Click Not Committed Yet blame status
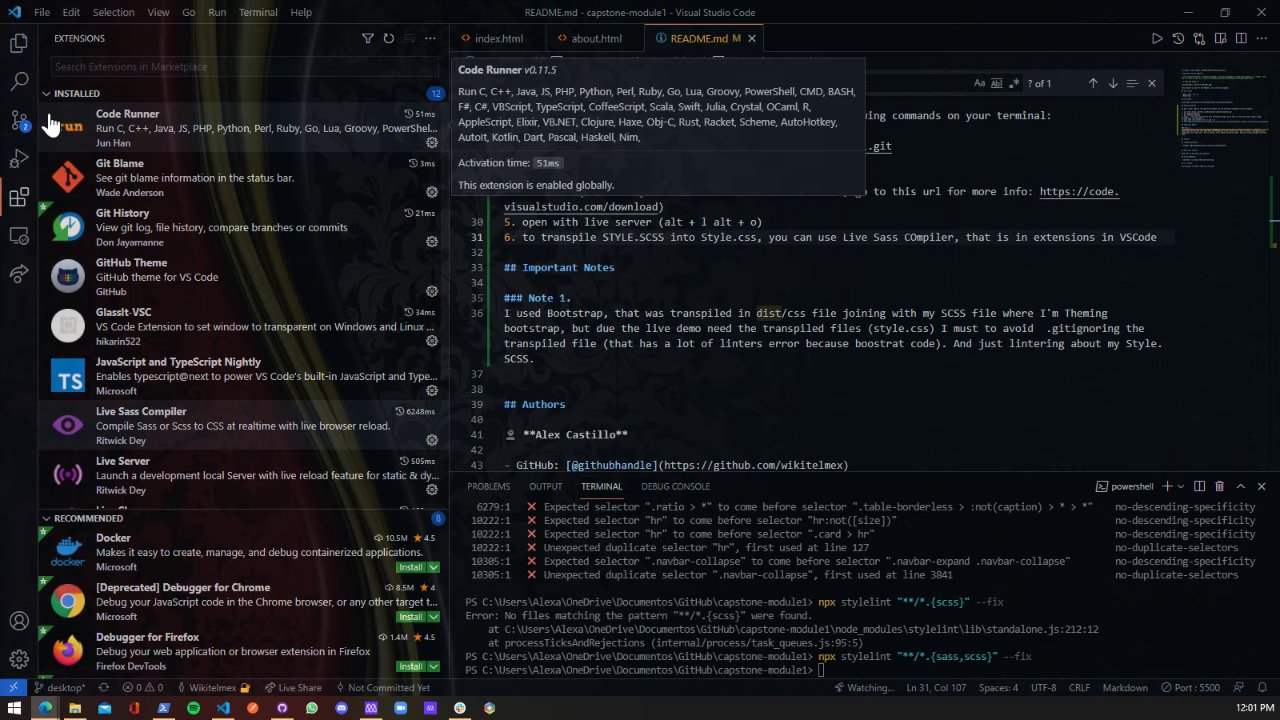Image resolution: width=1280 pixels, height=720 pixels. tap(382, 688)
